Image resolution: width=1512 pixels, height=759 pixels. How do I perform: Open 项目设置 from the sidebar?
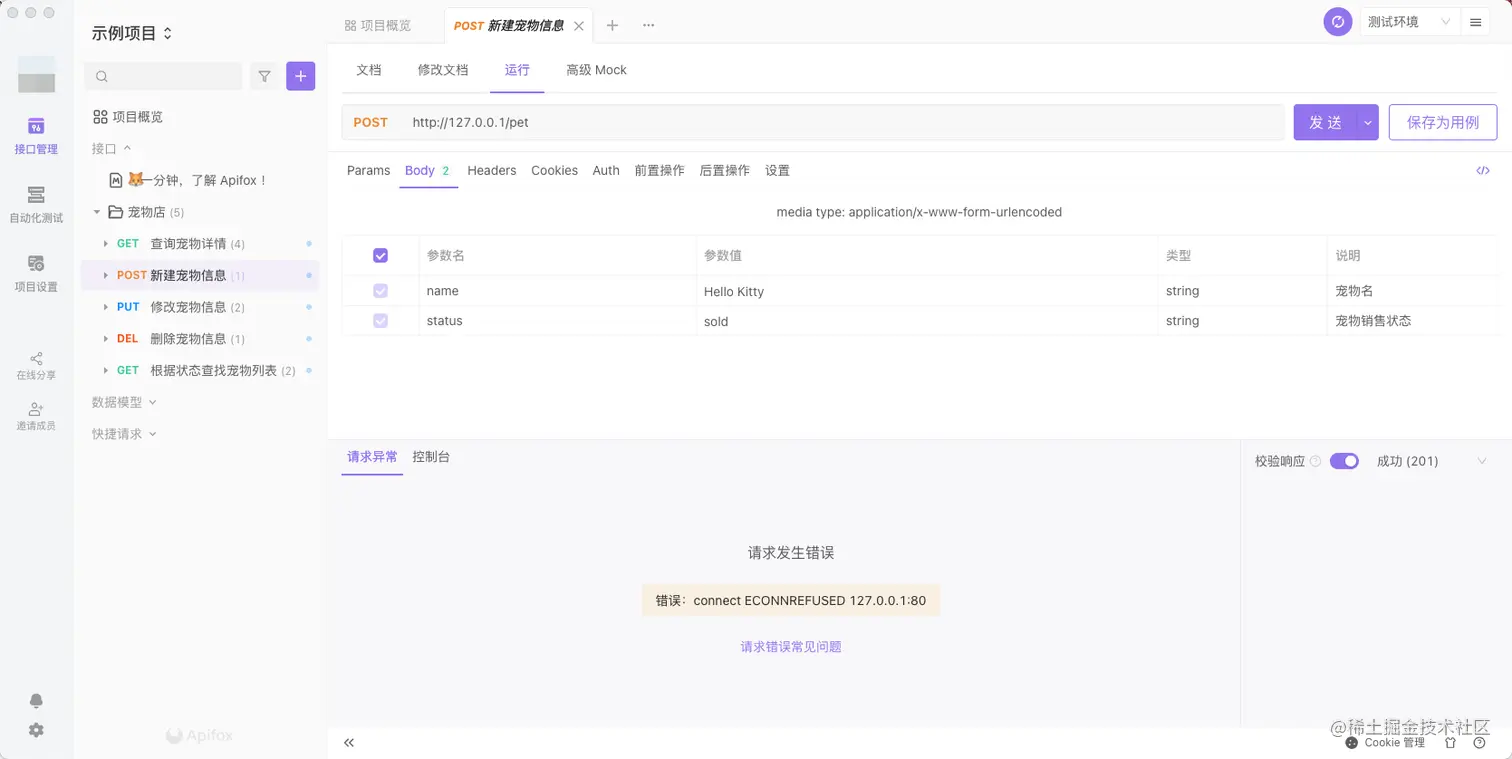pyautogui.click(x=36, y=272)
